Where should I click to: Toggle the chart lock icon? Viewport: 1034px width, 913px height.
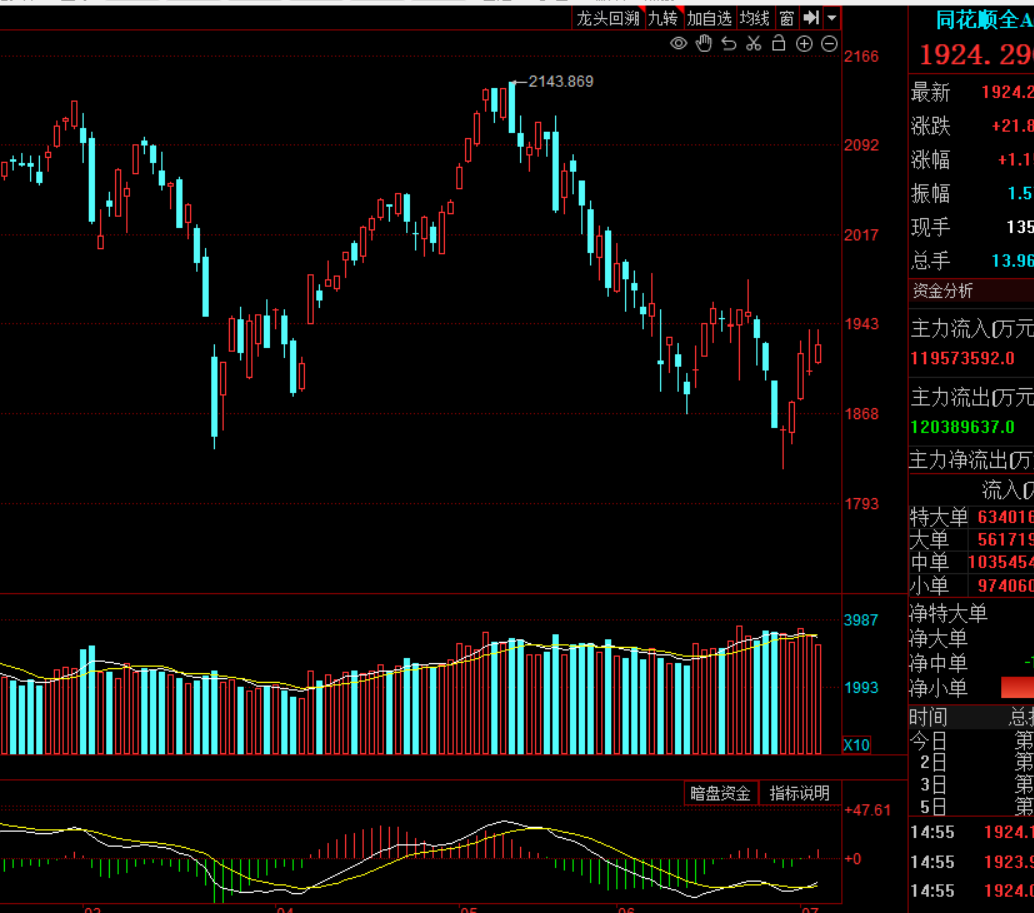point(779,44)
